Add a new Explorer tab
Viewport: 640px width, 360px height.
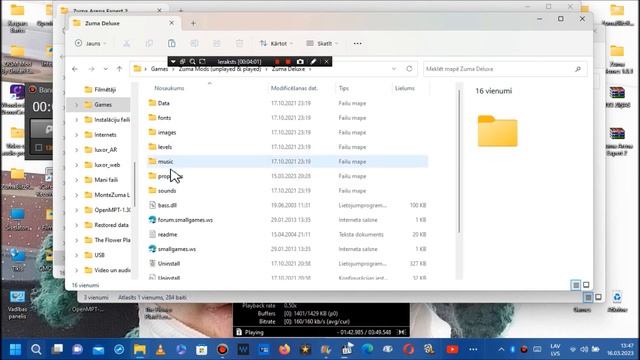193,23
